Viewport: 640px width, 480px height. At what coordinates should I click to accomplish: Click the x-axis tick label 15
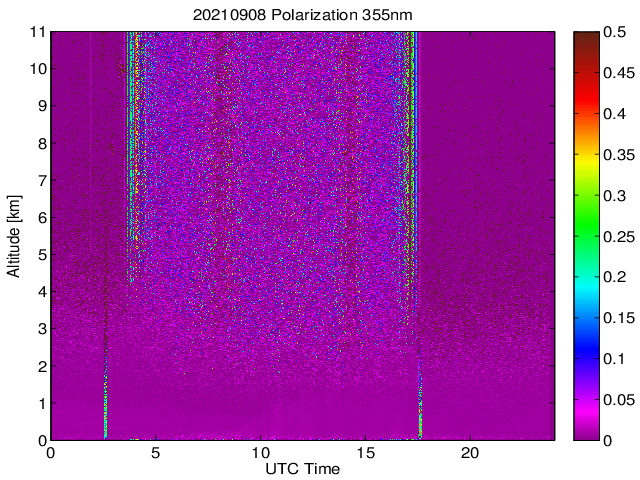pyautogui.click(x=365, y=452)
